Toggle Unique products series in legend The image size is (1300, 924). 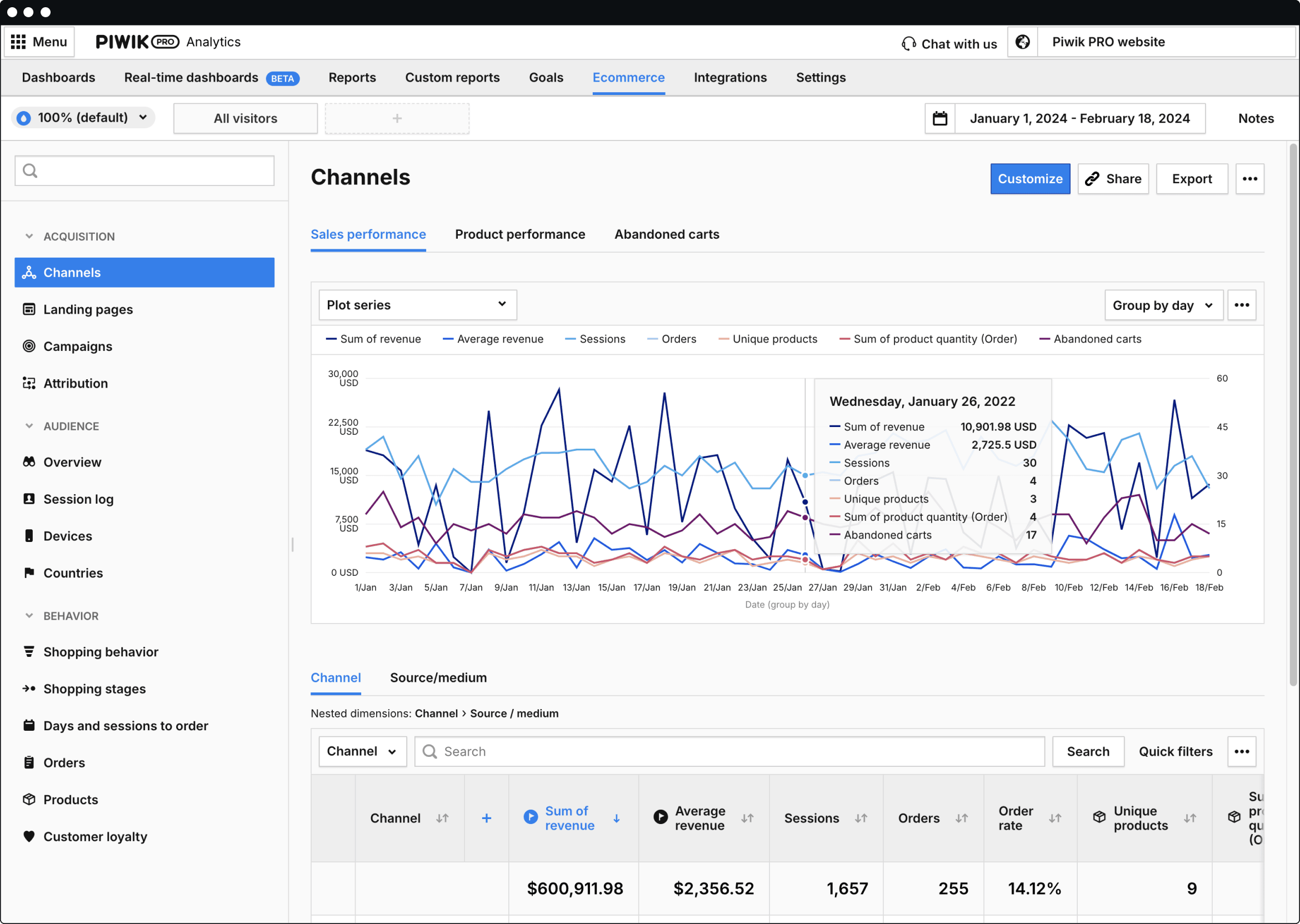767,339
